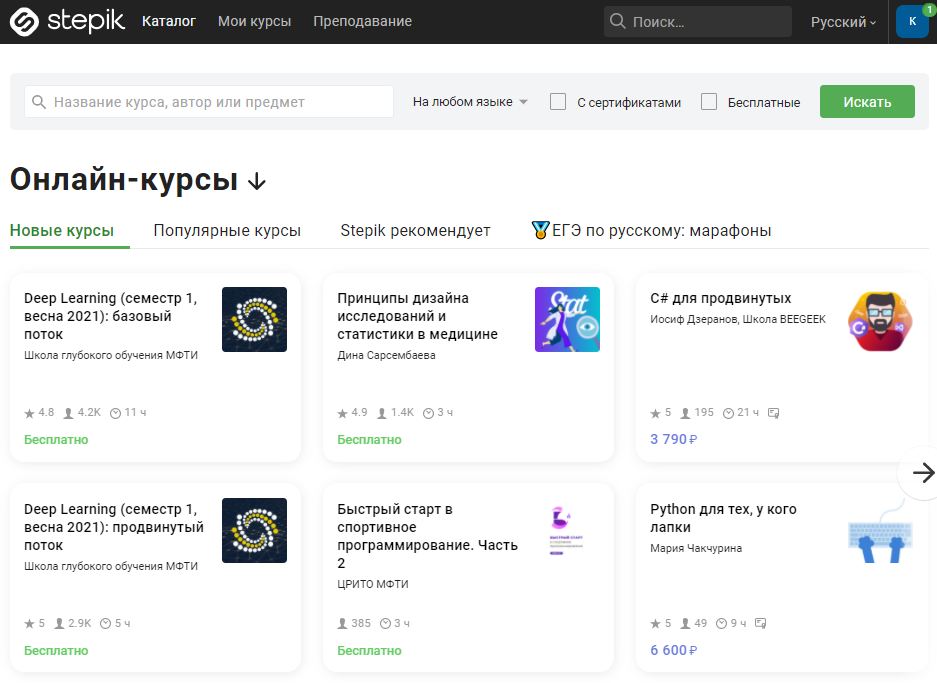Open Python для тех, у кого лапки title

pos(723,518)
